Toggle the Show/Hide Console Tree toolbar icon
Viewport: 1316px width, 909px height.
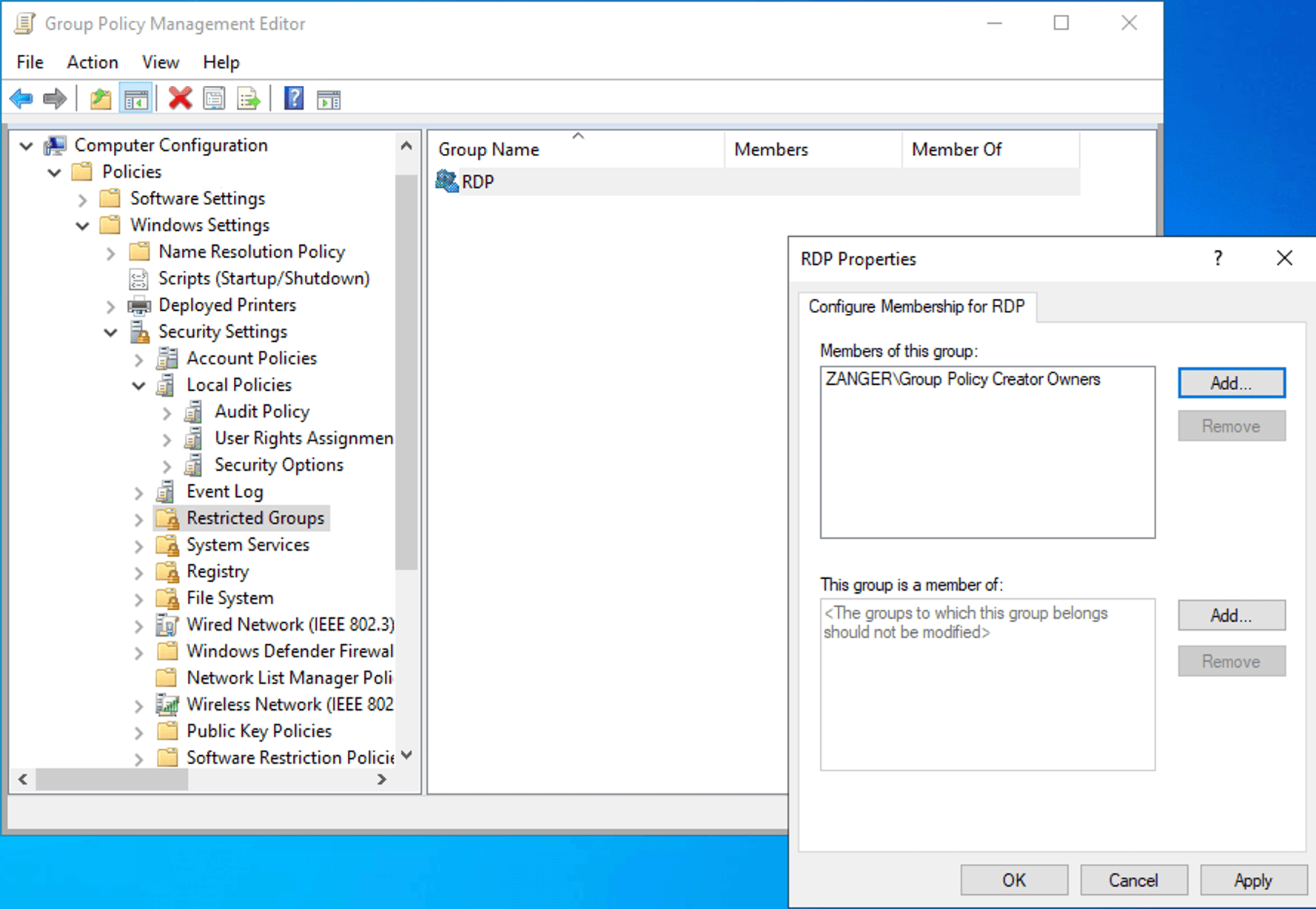point(135,98)
